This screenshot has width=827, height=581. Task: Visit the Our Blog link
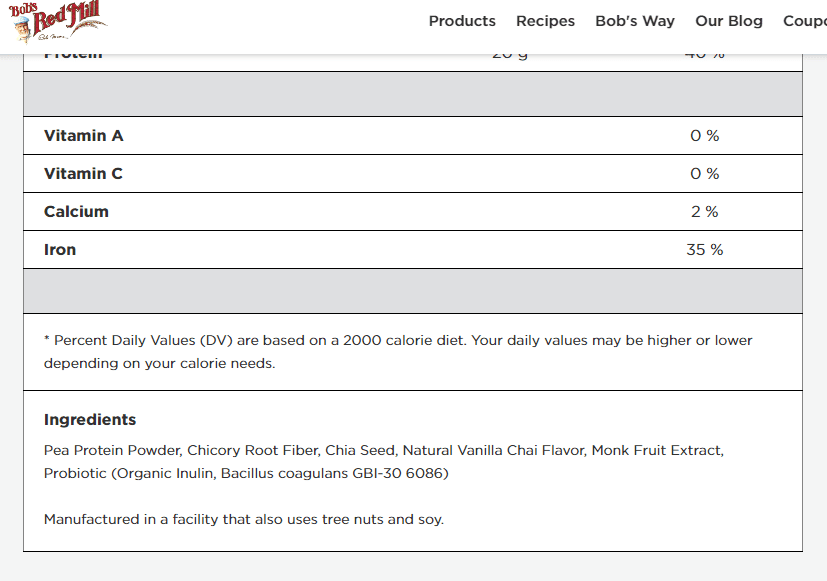[x=728, y=21]
